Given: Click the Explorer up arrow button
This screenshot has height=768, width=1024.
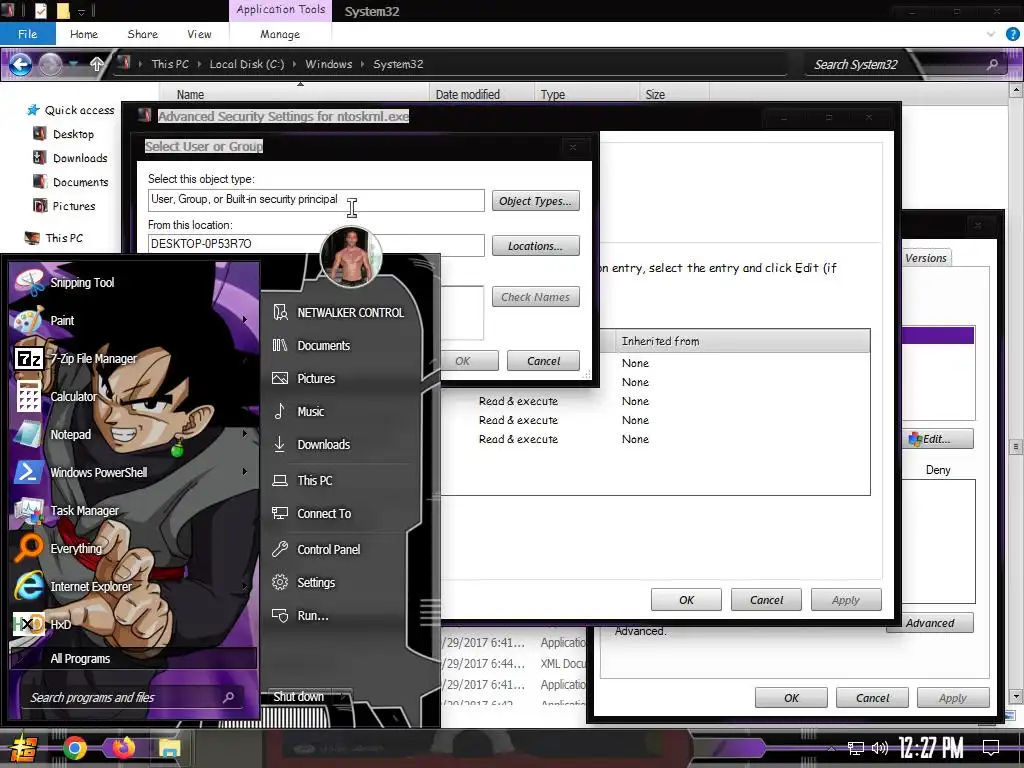Looking at the screenshot, I should coord(97,64).
